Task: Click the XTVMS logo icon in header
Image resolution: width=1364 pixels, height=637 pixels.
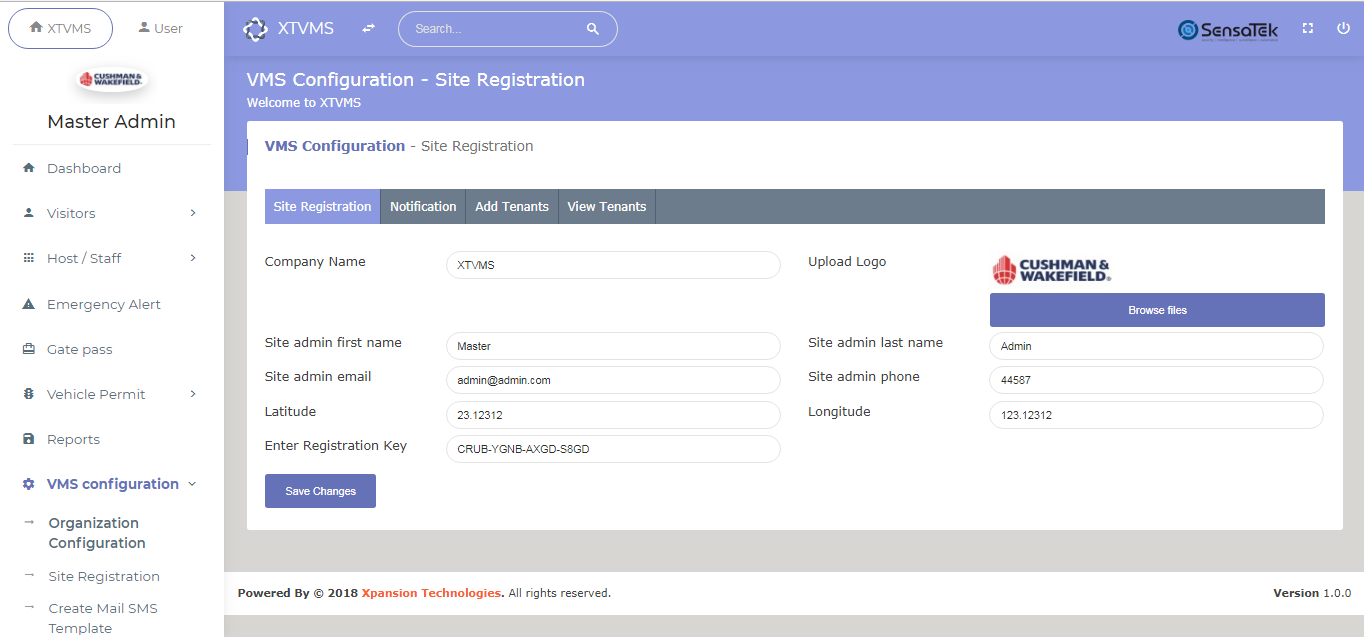Action: (256, 29)
